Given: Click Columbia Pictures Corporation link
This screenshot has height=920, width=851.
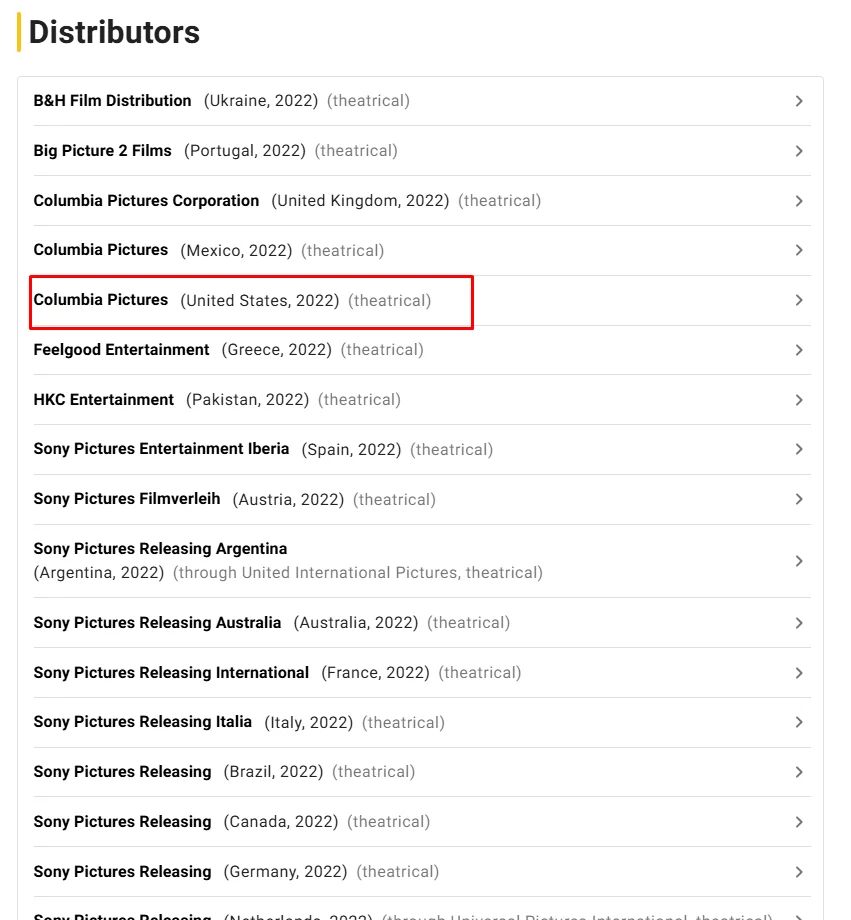Looking at the screenshot, I should pyautogui.click(x=146, y=201).
